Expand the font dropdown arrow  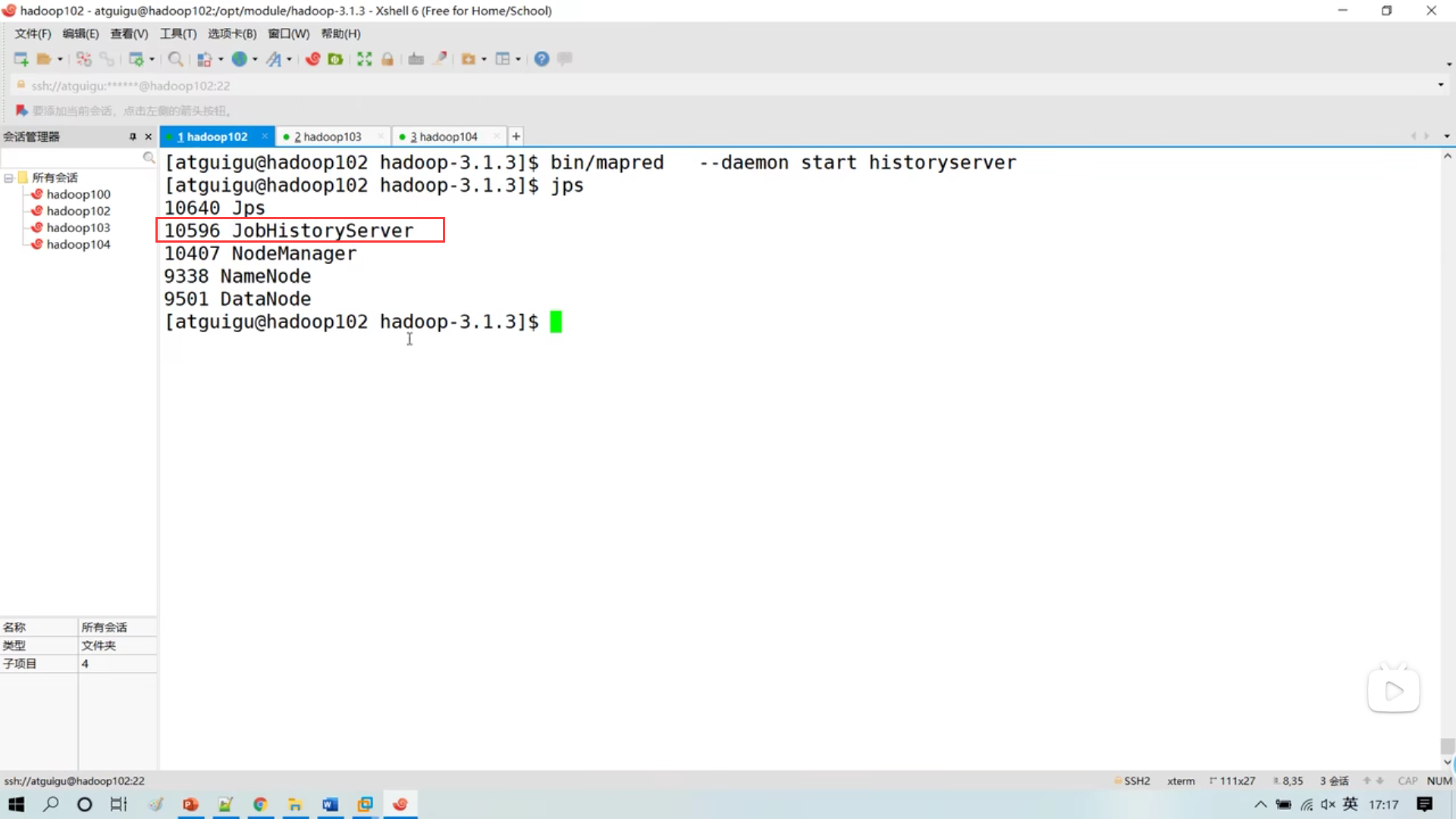289,59
